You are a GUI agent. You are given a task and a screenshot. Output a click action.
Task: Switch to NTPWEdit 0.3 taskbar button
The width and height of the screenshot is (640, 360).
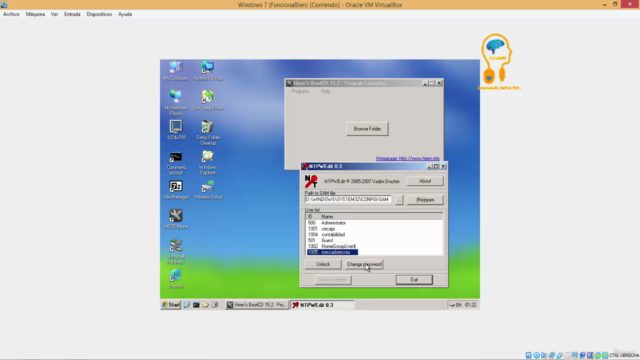pyautogui.click(x=322, y=305)
